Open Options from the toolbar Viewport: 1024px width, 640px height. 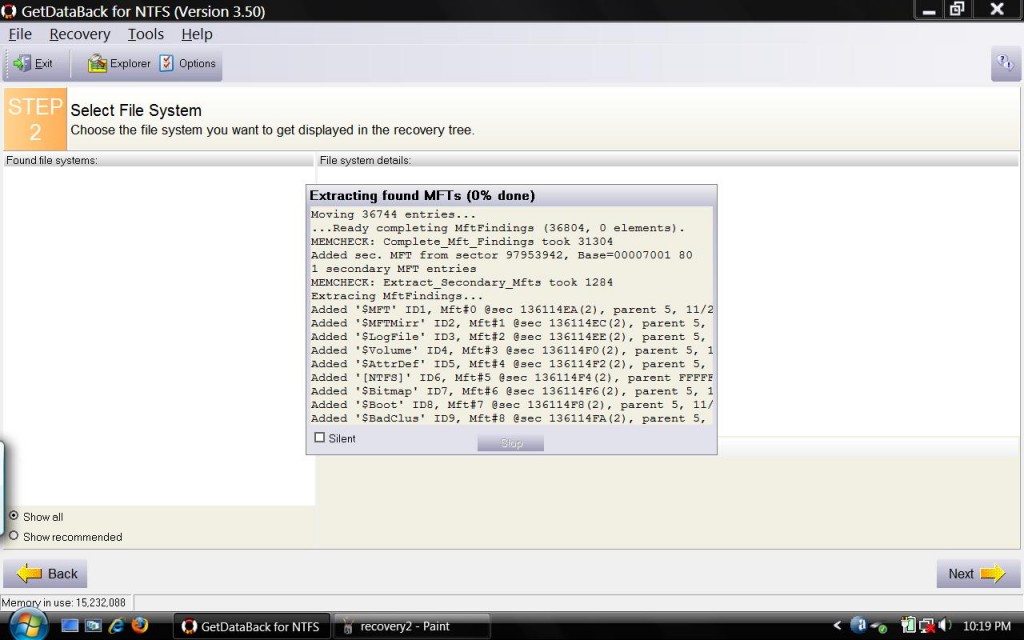(x=188, y=63)
